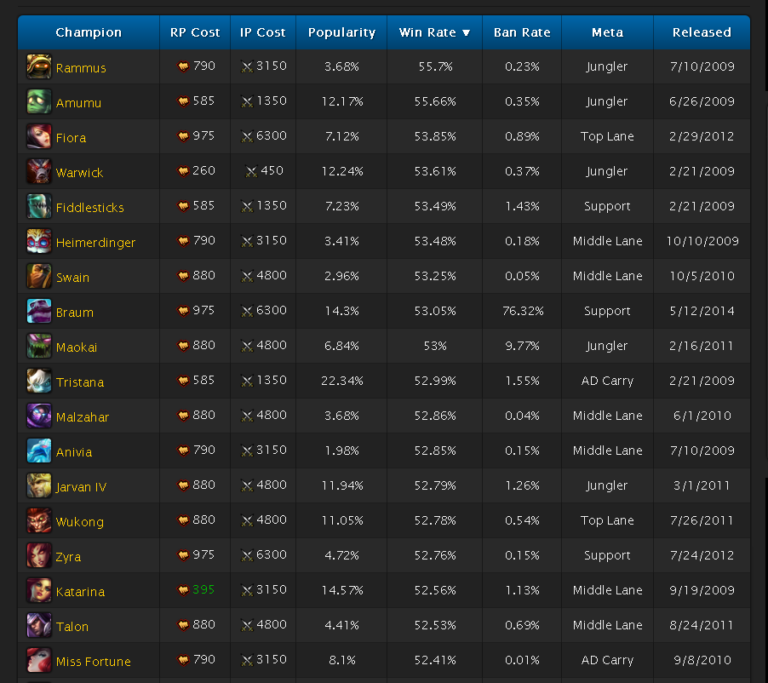Open Warwick's champion portrait icon

39,172
